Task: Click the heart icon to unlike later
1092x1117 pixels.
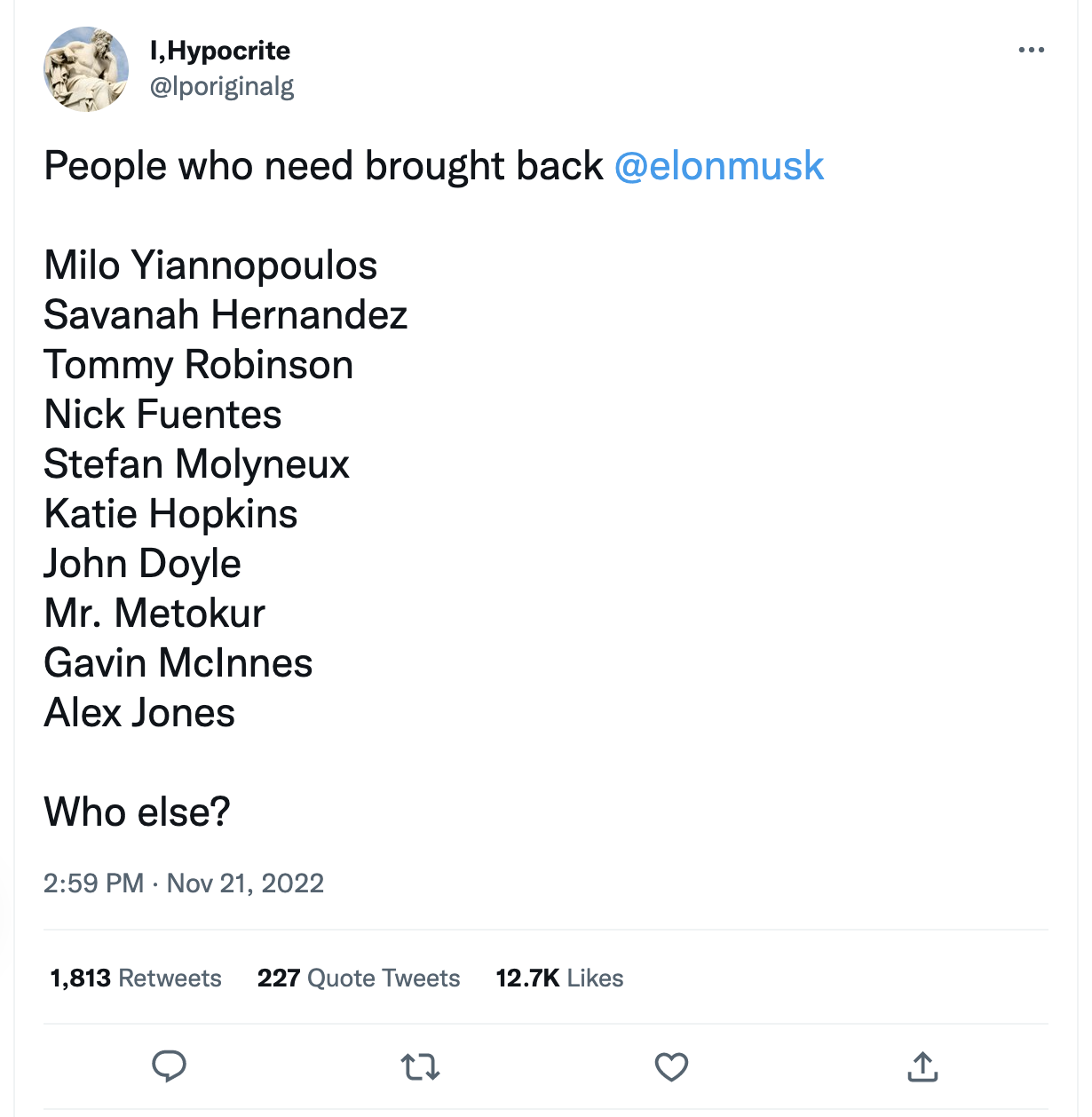Action: click(x=670, y=1067)
